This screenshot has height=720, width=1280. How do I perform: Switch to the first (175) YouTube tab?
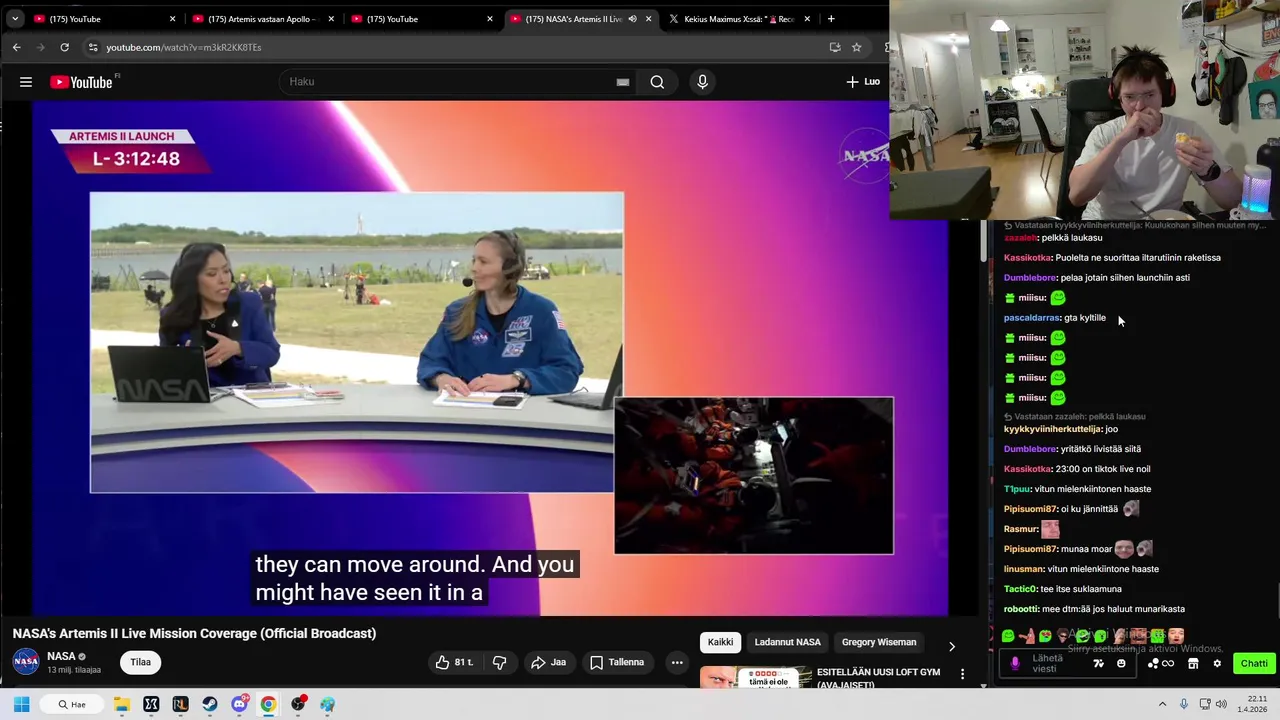(x=104, y=19)
